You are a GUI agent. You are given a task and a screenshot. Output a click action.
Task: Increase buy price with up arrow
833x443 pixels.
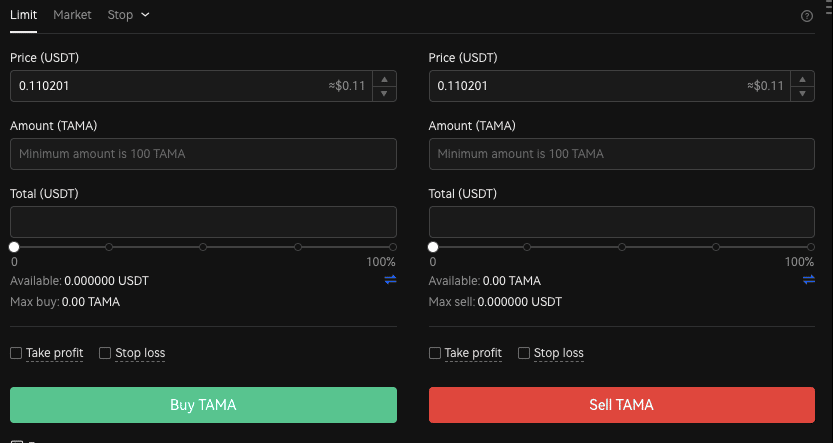[385, 79]
